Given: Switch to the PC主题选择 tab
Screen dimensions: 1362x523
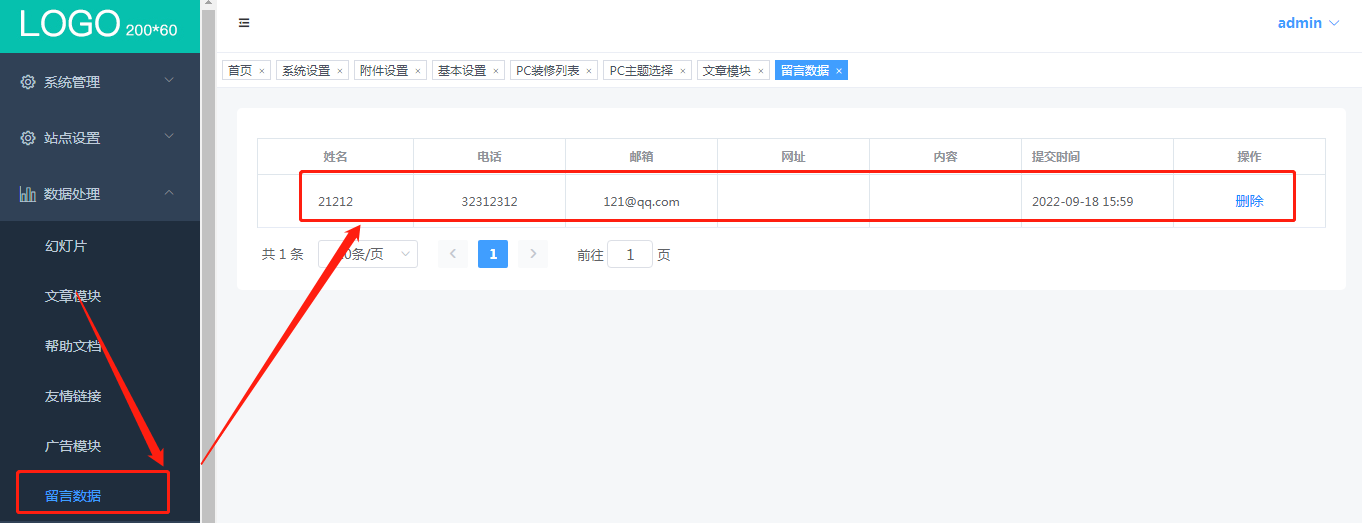Looking at the screenshot, I should coord(641,71).
